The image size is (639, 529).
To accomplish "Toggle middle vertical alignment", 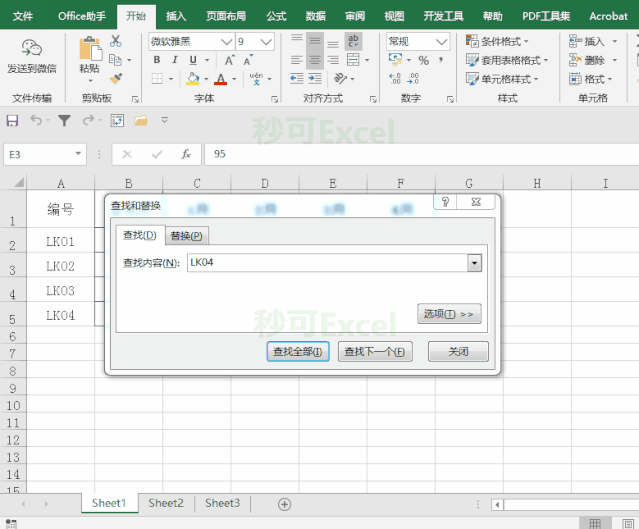I will click(x=315, y=41).
